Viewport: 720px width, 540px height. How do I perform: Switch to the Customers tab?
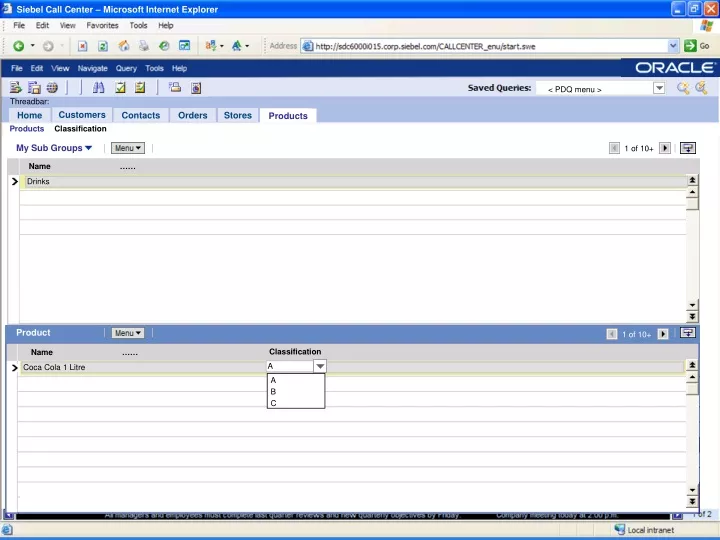(x=82, y=115)
